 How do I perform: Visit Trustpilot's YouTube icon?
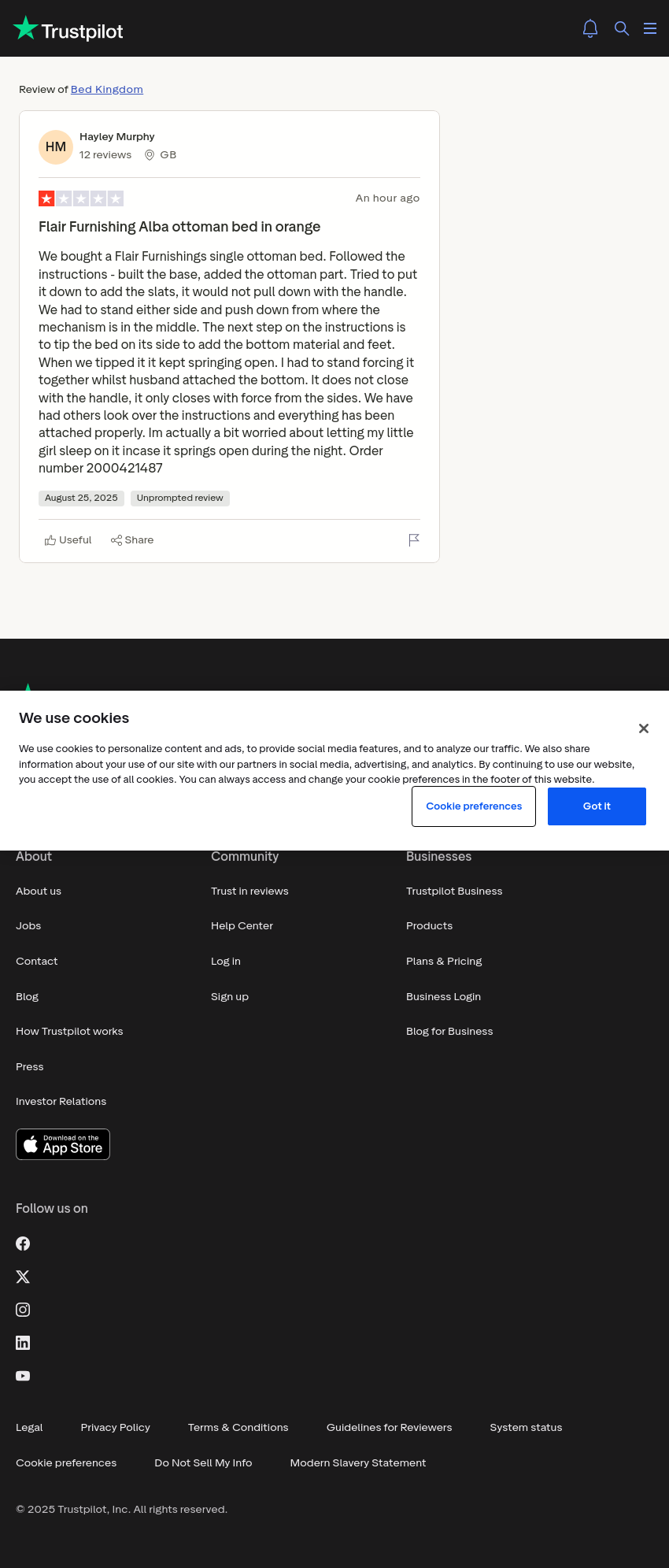pyautogui.click(x=23, y=1376)
